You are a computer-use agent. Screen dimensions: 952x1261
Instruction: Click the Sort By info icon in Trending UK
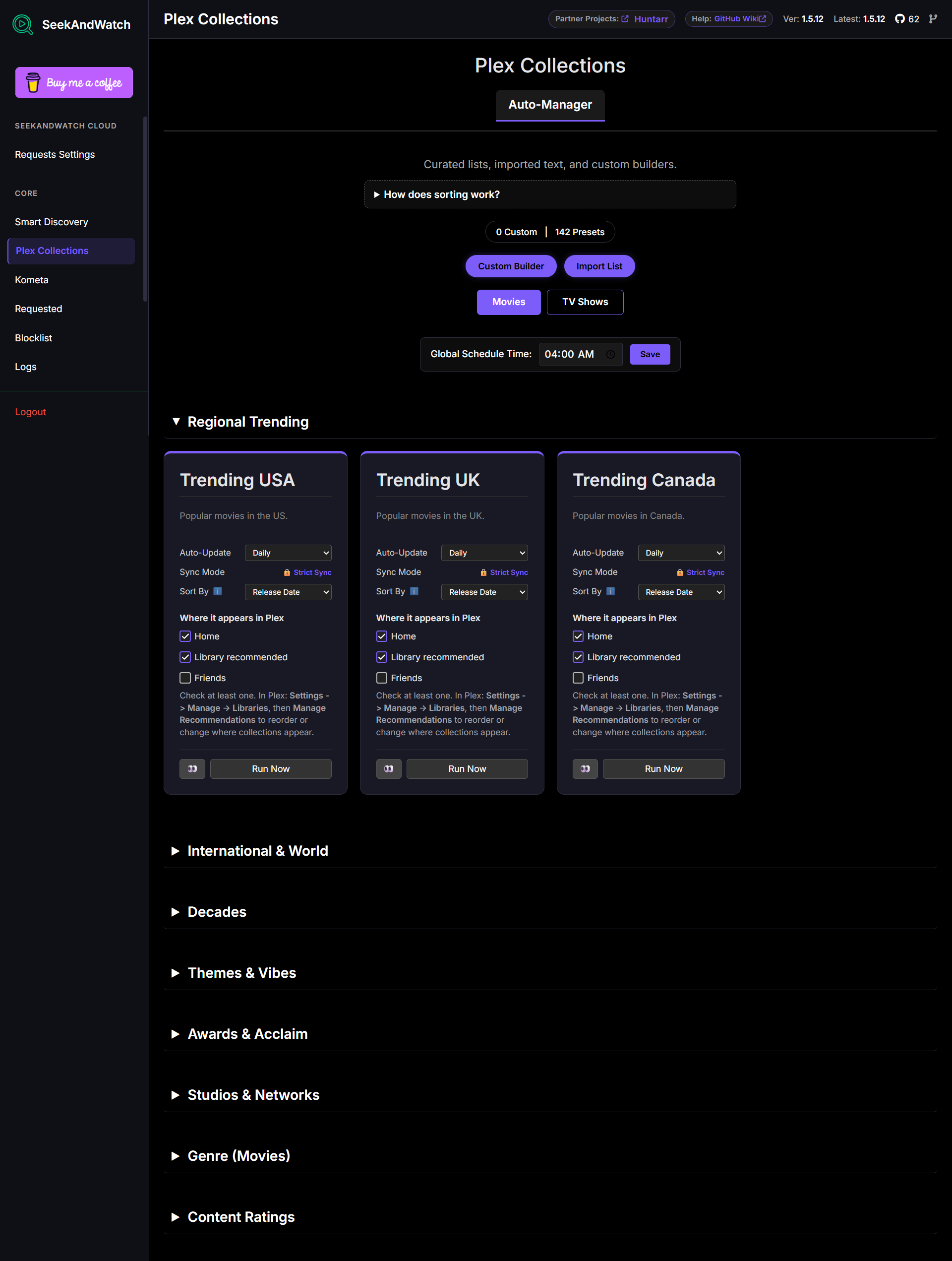[414, 591]
